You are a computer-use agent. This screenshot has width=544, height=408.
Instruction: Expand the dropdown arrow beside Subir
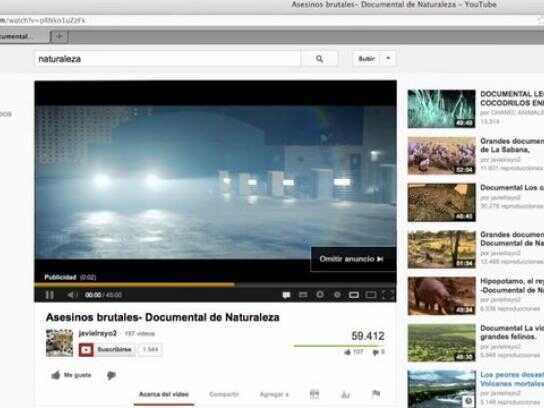pos(389,59)
